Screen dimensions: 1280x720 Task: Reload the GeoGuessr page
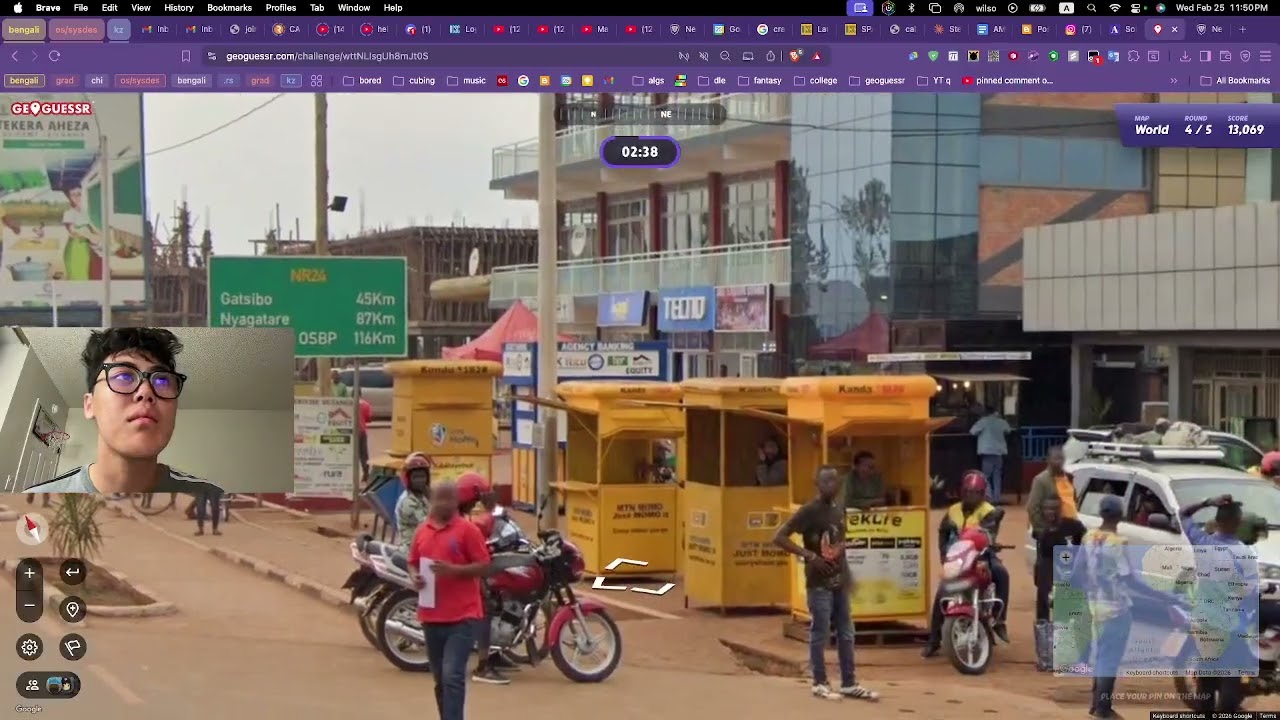(54, 56)
